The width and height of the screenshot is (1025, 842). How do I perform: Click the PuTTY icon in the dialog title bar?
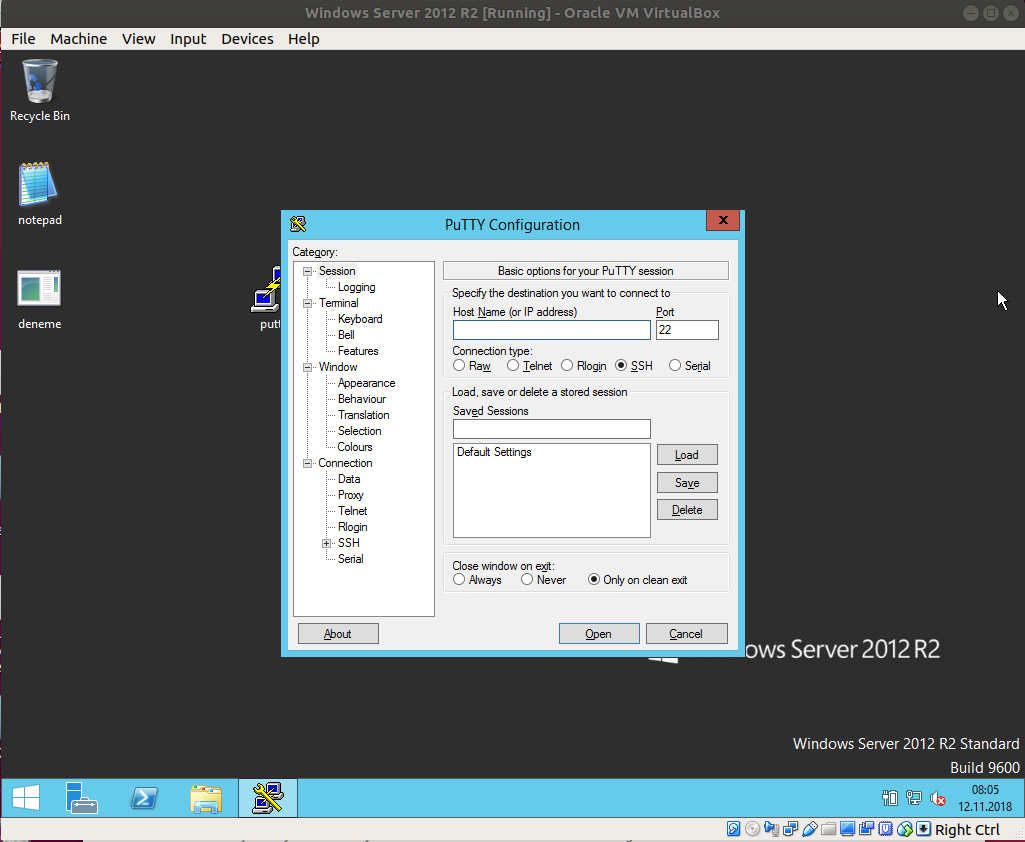point(298,224)
